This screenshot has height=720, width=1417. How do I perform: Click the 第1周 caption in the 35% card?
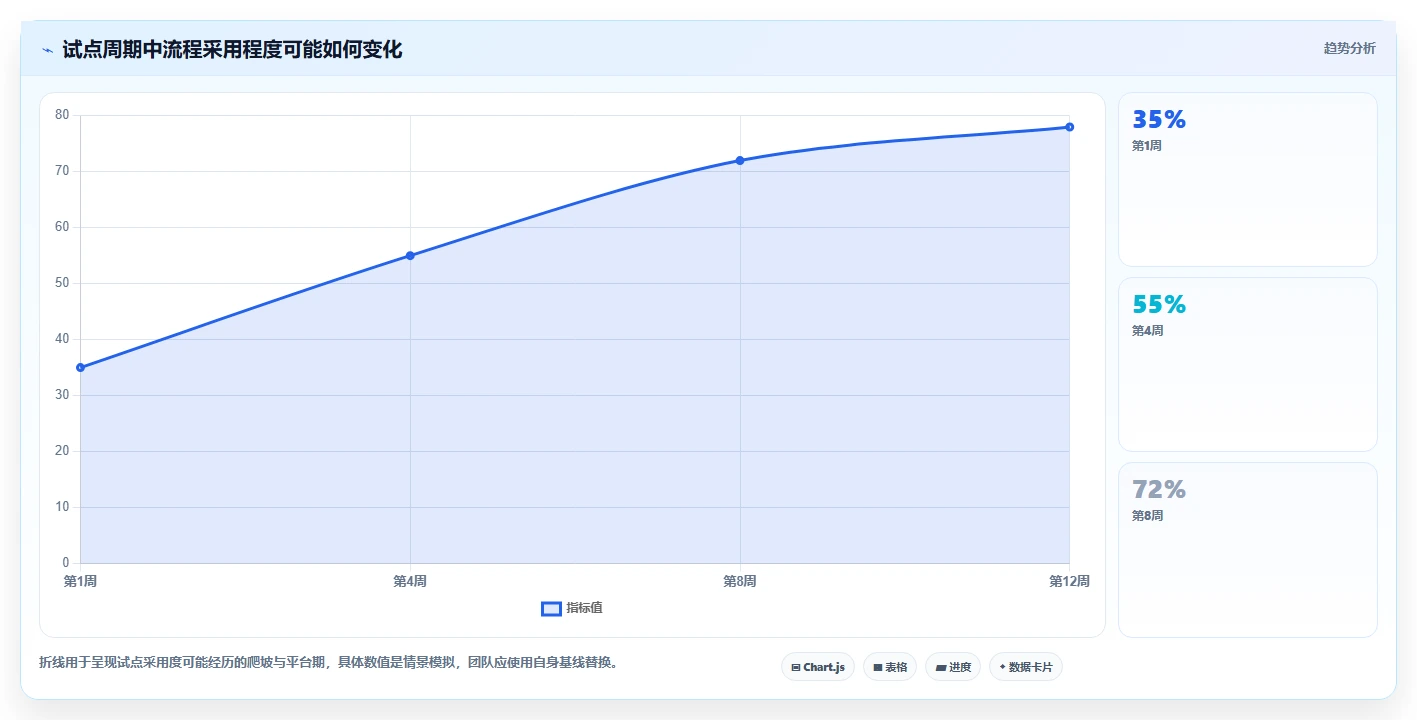click(1147, 146)
